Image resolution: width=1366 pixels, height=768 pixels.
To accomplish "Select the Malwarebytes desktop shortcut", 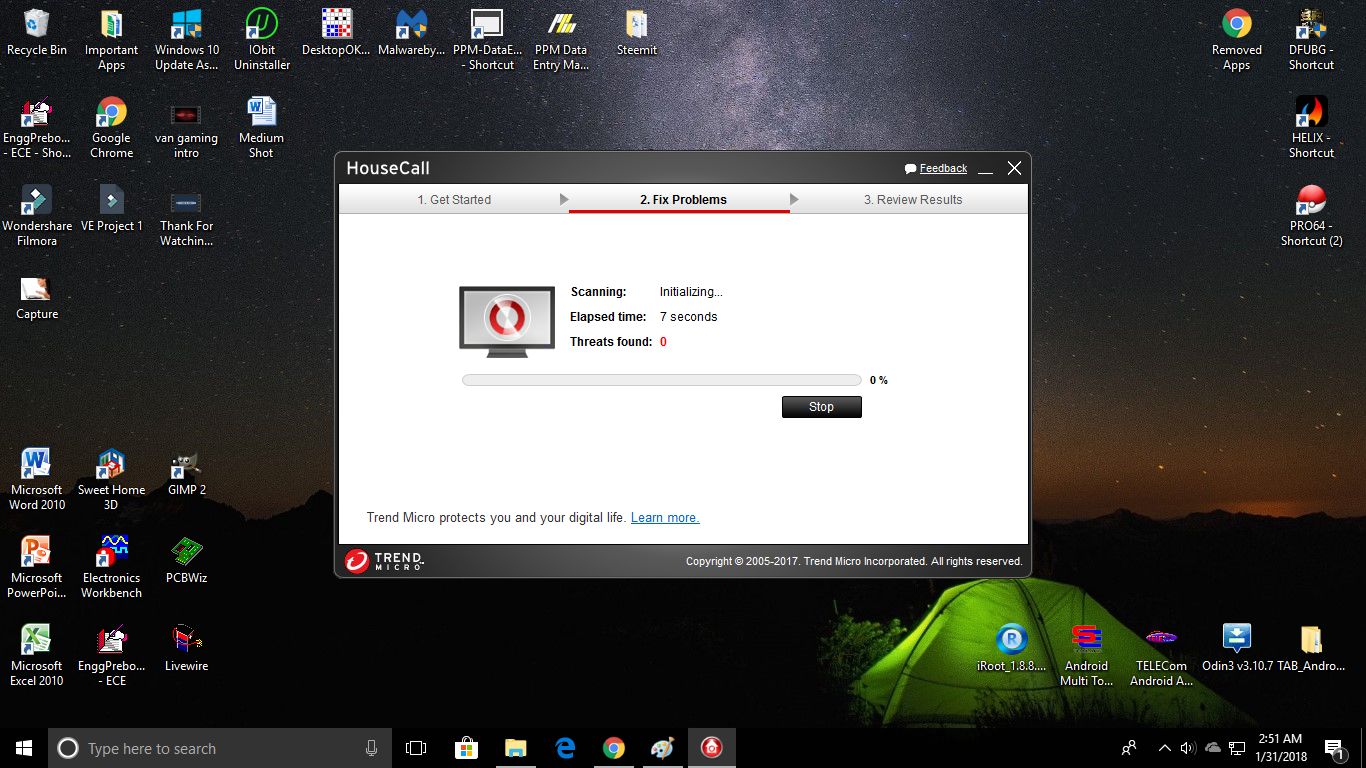I will coord(412,32).
